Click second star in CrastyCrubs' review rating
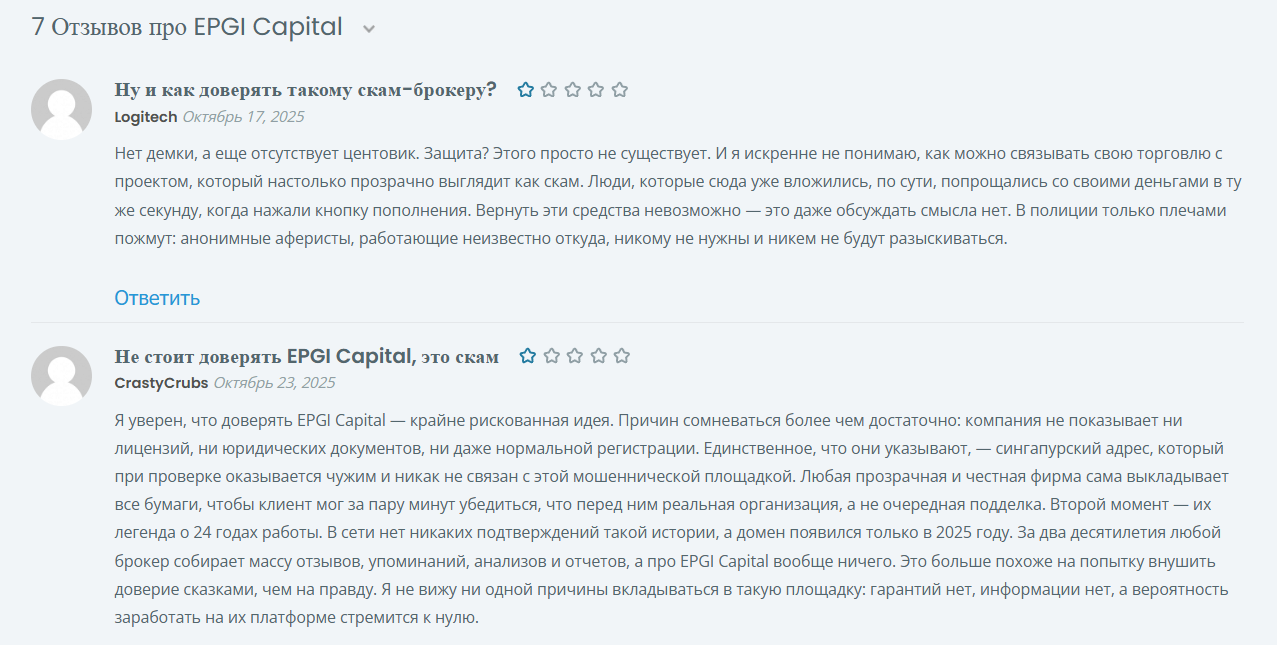Screen dimensions: 1277x645 (552, 356)
